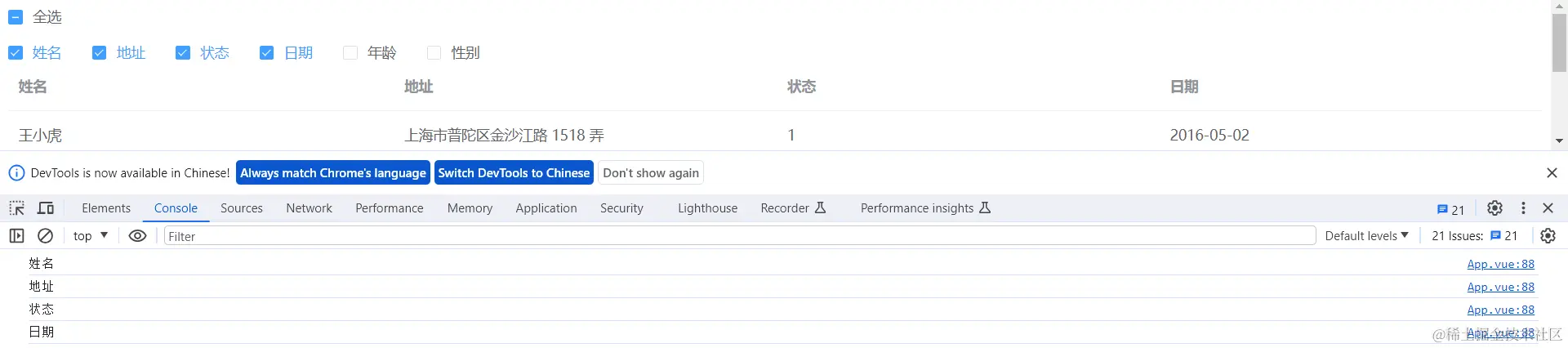The height and width of the screenshot is (348, 1568).
Task: Show the console sidebar panel
Action: (x=16, y=236)
